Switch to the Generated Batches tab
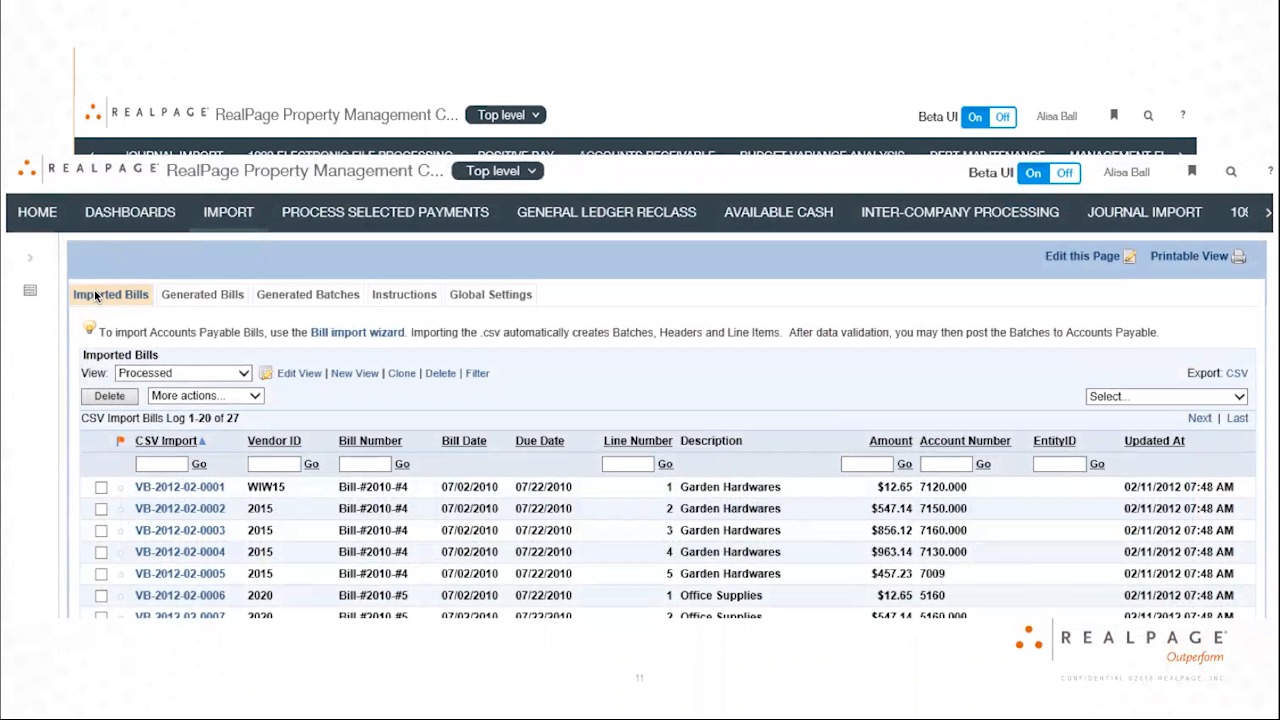The image size is (1280, 720). point(307,294)
